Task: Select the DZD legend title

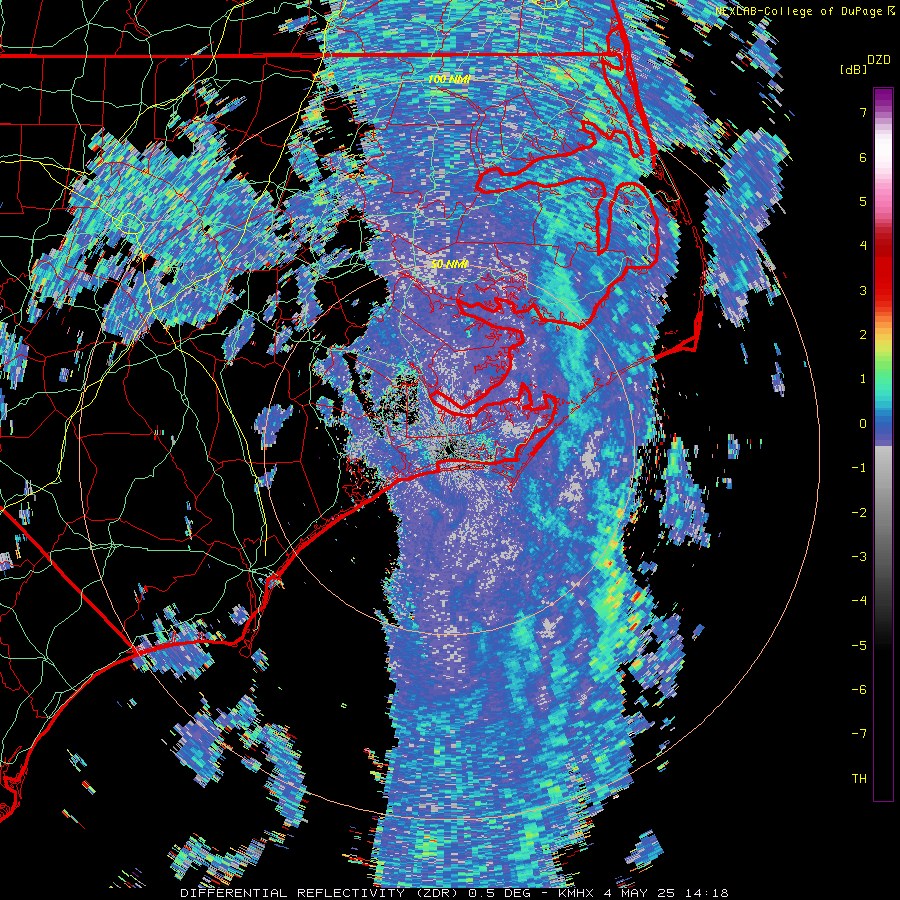Action: tap(879, 60)
